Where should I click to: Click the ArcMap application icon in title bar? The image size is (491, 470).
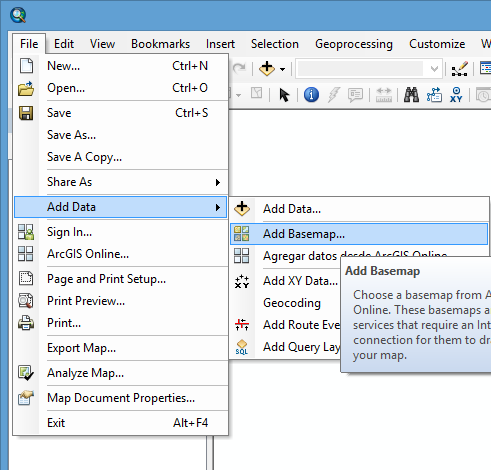click(x=18, y=15)
